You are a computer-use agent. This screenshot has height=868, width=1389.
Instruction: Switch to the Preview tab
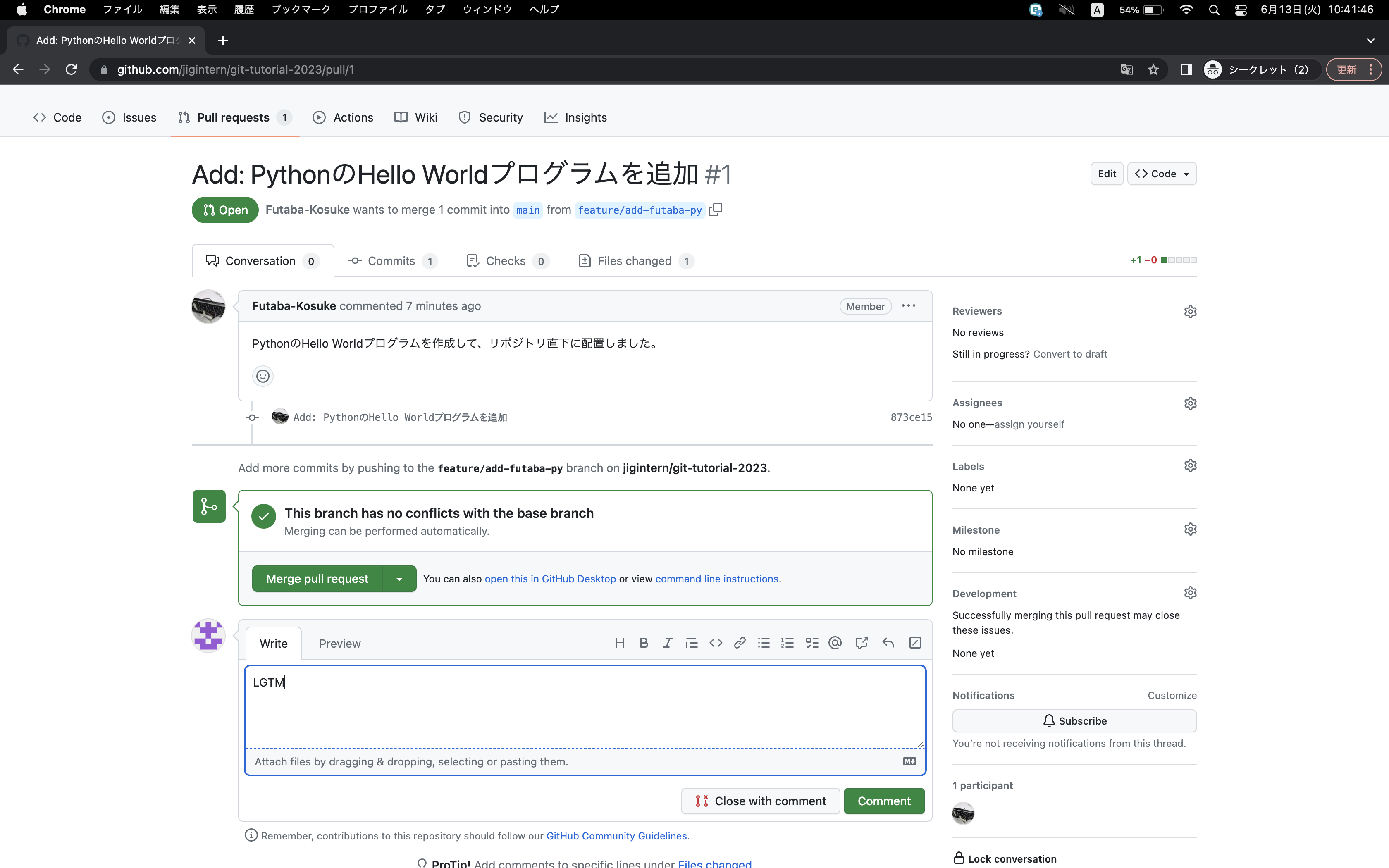(340, 644)
